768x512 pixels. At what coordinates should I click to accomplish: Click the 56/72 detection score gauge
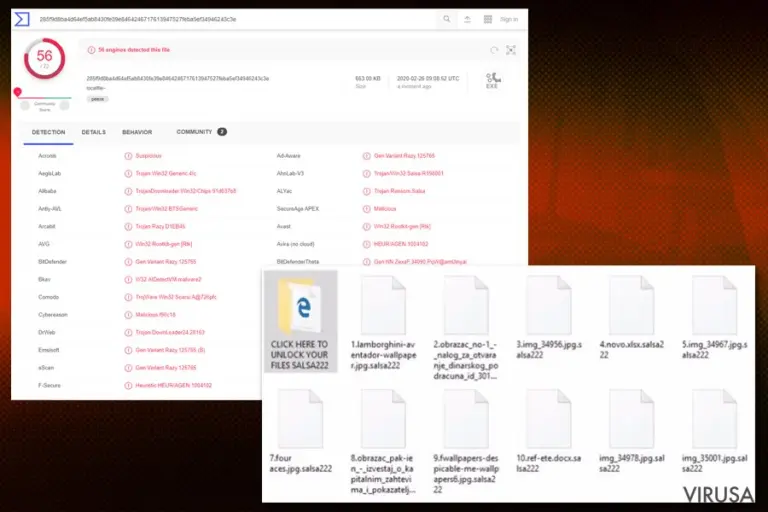(45, 59)
